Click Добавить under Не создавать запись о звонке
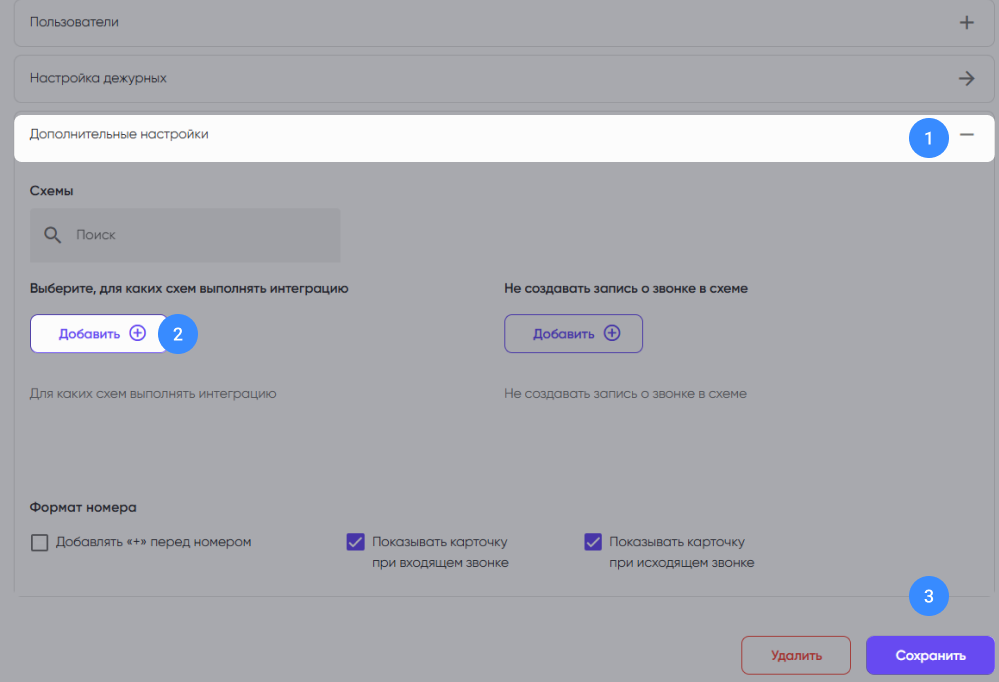 (x=573, y=333)
